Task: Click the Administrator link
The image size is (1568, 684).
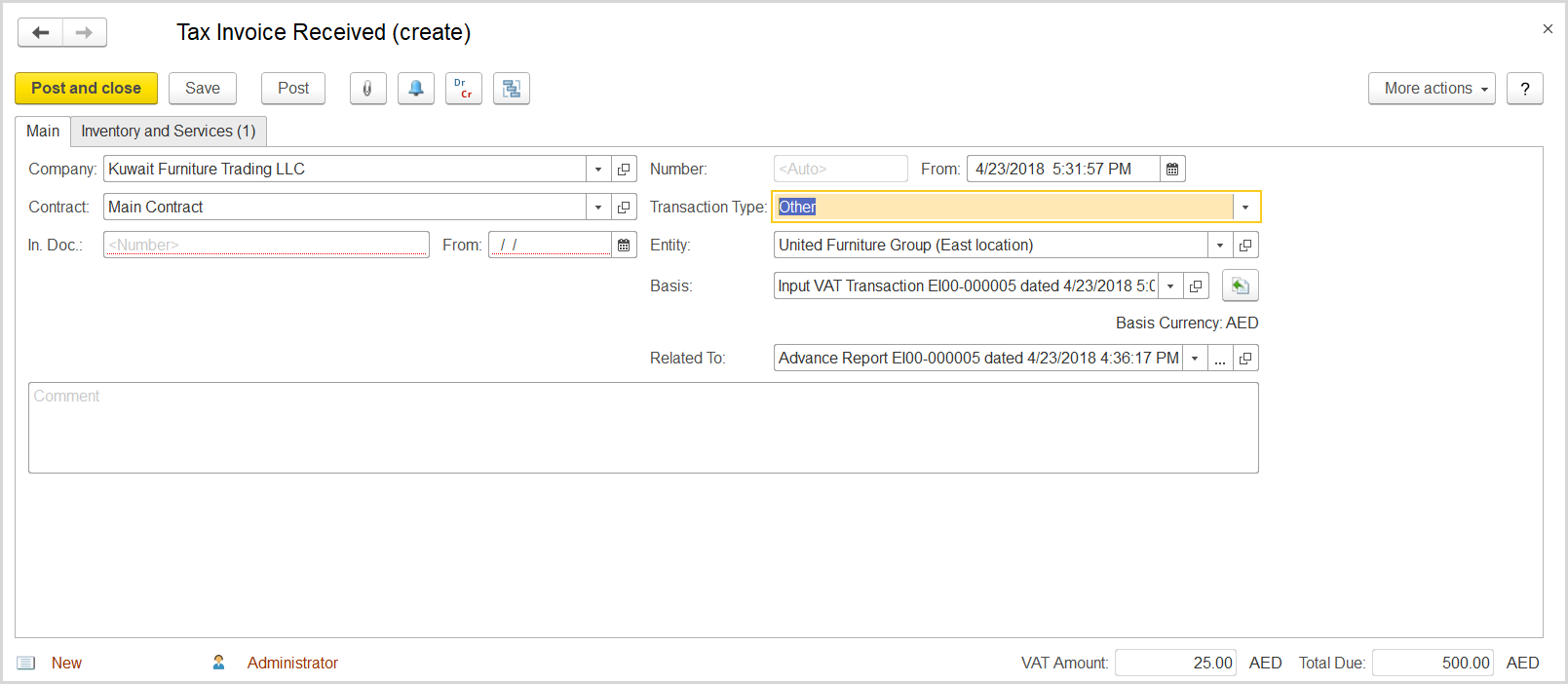Action: [292, 663]
